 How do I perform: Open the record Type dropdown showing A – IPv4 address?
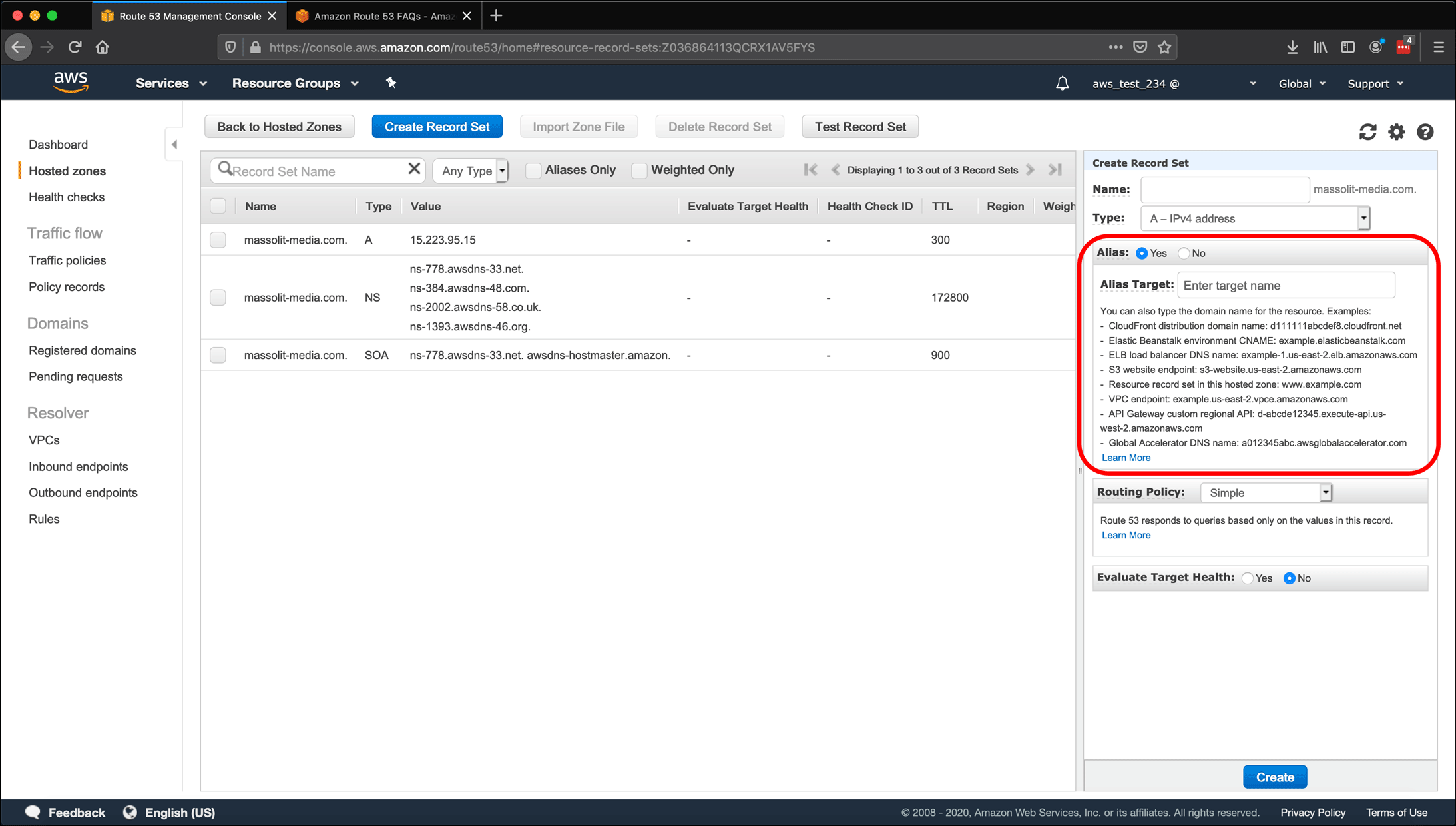[x=1255, y=218]
